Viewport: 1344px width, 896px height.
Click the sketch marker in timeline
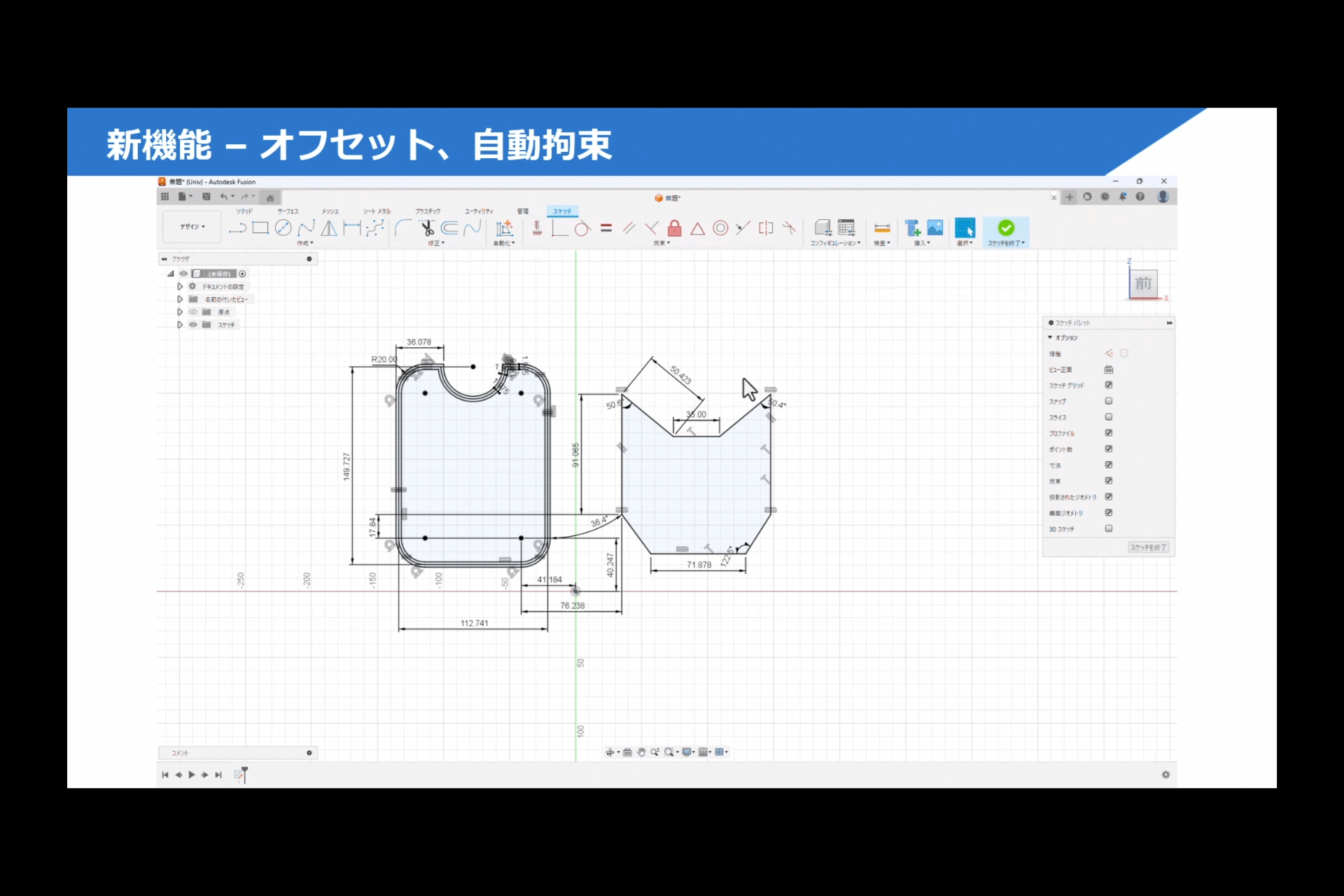(239, 775)
